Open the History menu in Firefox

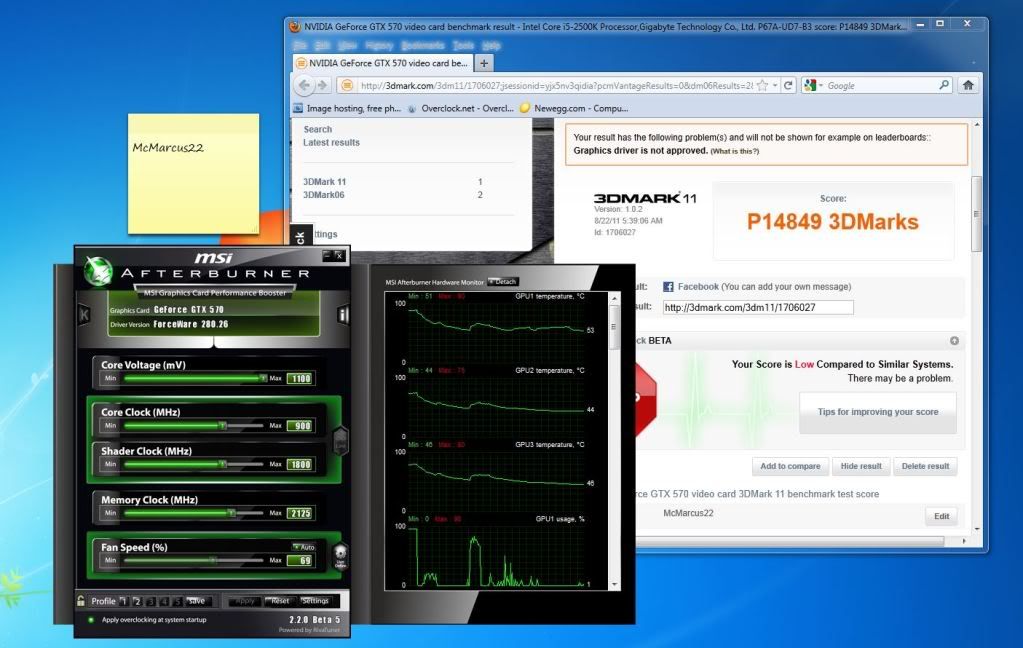pos(379,45)
